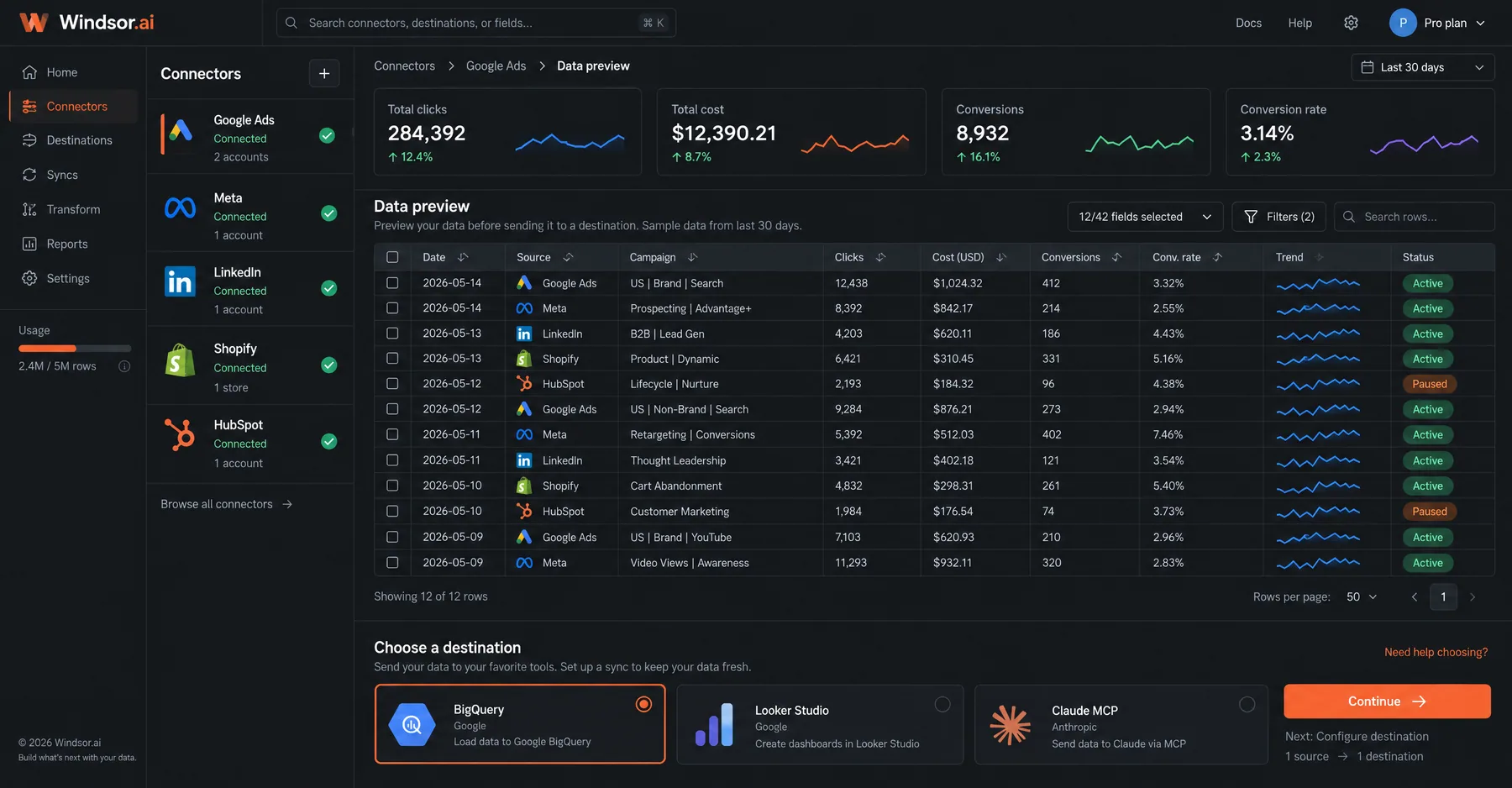Expand the 12/42 fields selected dropdown

coord(1145,217)
